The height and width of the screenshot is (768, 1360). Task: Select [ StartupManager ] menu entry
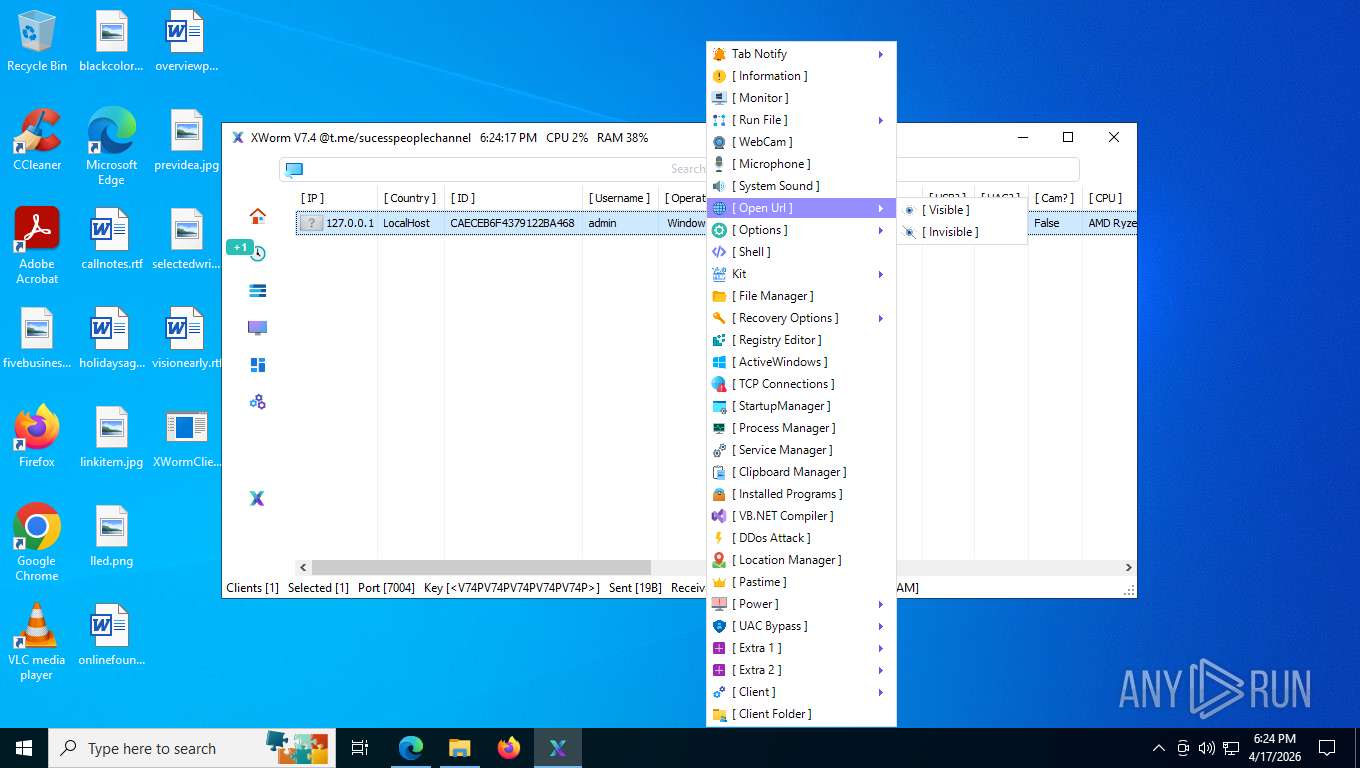point(801,406)
